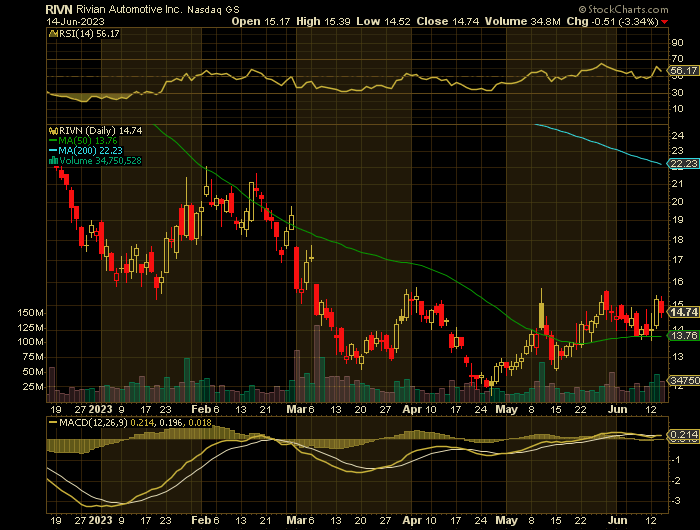Click the 19 price axis label
This screenshot has width=700, height=530.
coord(678,220)
